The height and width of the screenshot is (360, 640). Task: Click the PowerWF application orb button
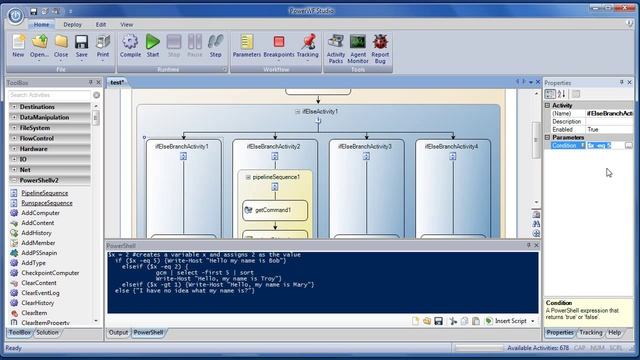(16, 16)
